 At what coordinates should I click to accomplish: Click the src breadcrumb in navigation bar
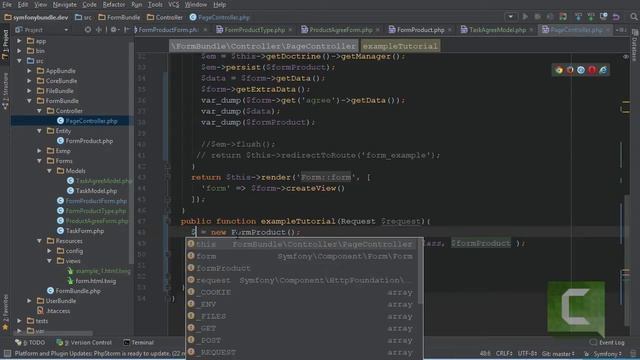point(84,17)
